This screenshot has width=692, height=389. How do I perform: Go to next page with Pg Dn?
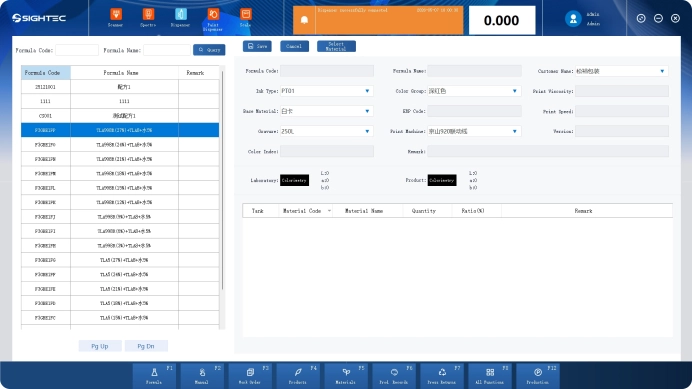click(146, 346)
